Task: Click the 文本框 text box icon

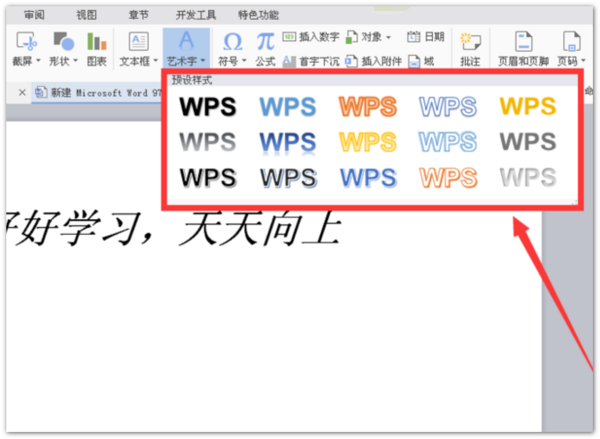Action: (138, 41)
